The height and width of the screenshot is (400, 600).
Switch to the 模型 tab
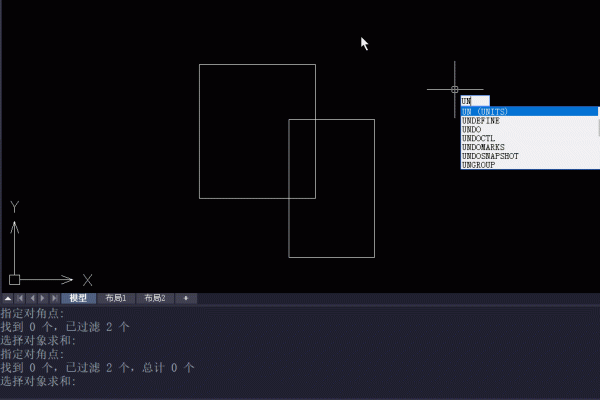click(x=78, y=298)
